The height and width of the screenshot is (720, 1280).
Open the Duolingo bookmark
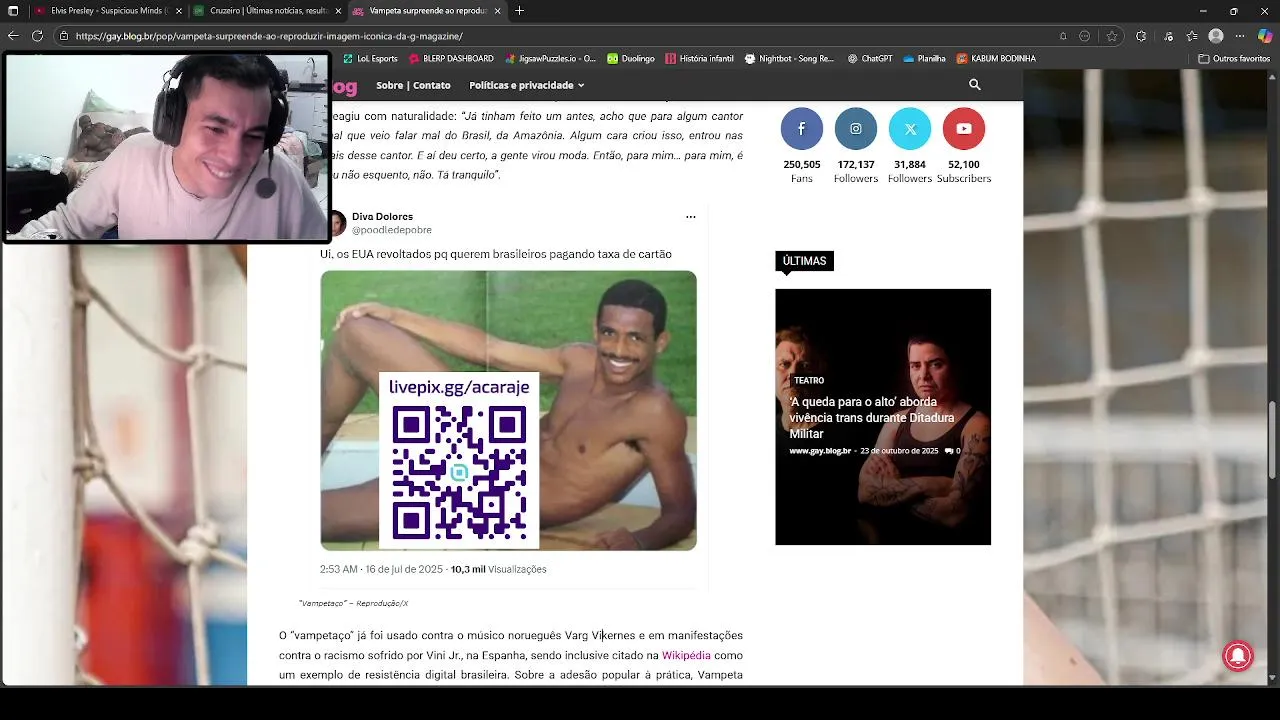tap(631, 59)
